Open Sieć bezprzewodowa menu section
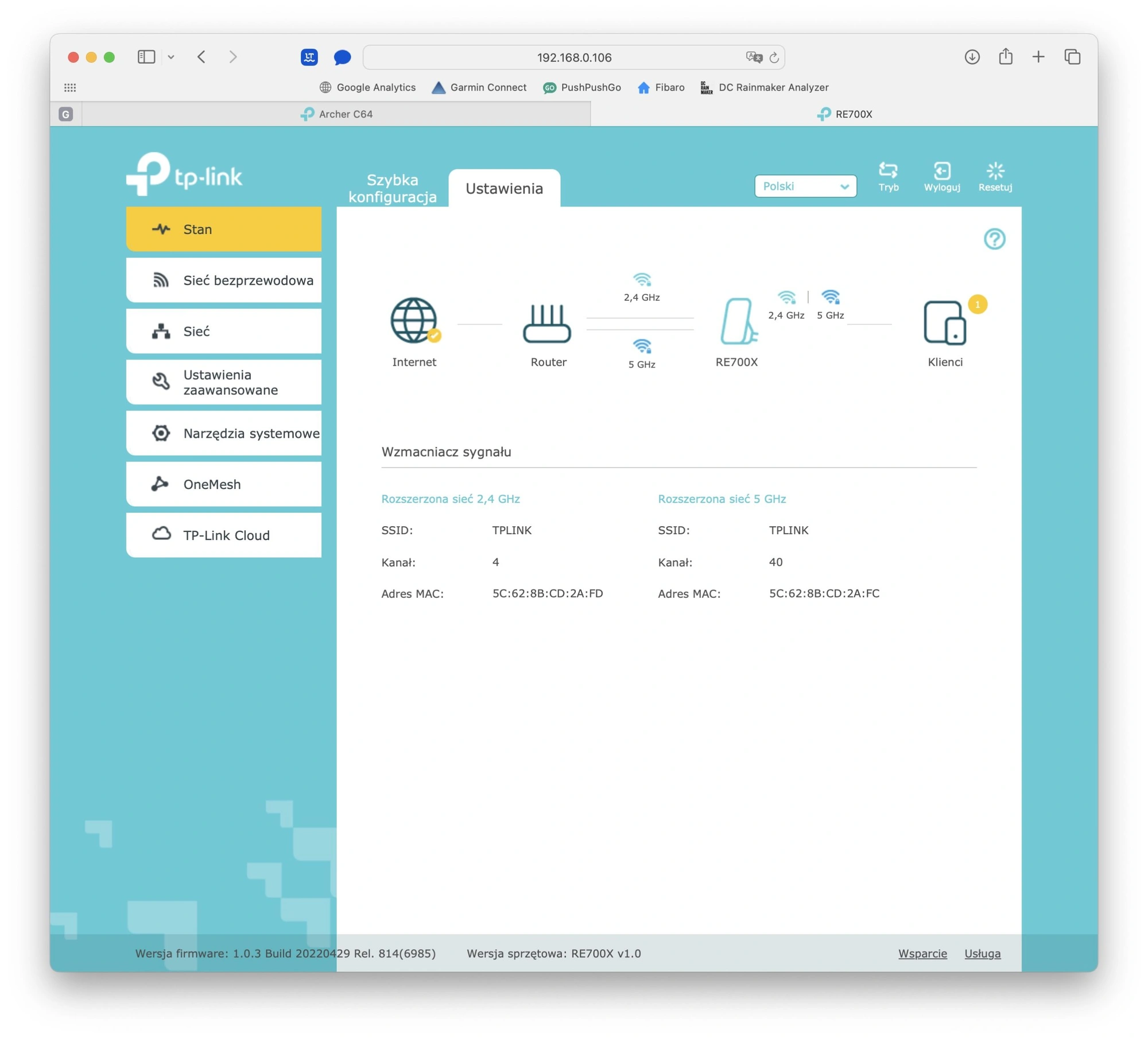1148x1038 pixels. click(x=224, y=280)
